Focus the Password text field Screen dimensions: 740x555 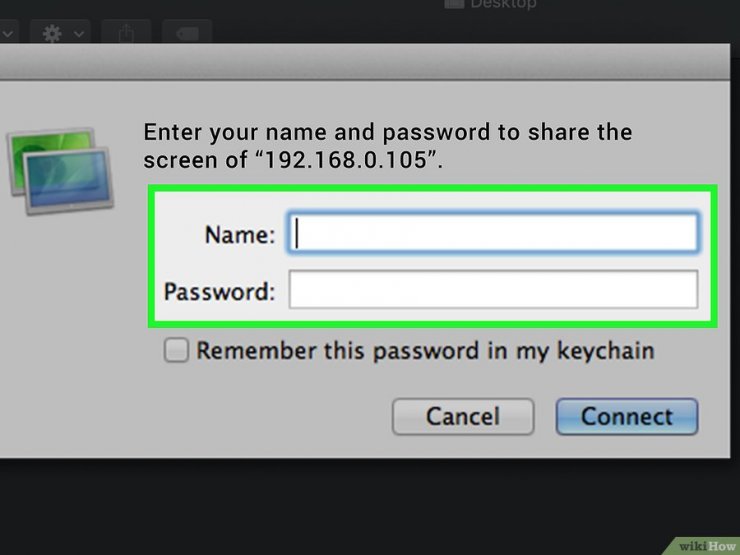click(493, 292)
